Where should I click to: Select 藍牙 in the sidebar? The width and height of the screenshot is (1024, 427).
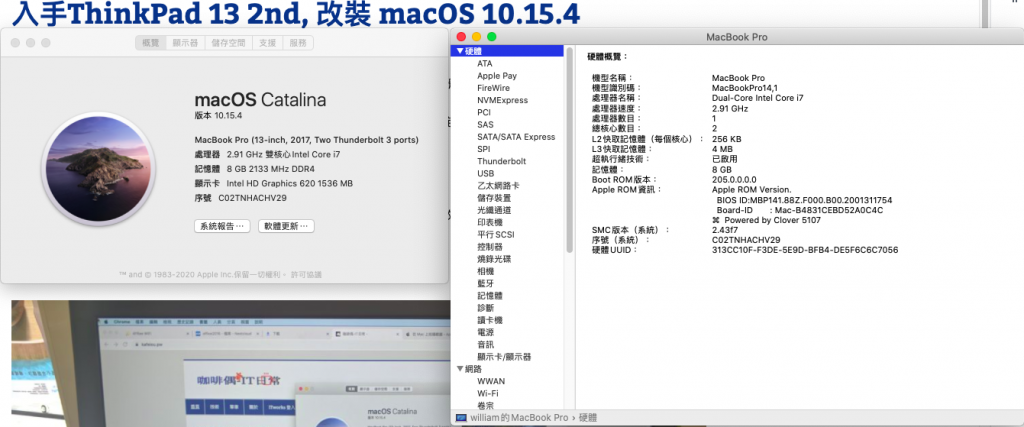(x=485, y=283)
